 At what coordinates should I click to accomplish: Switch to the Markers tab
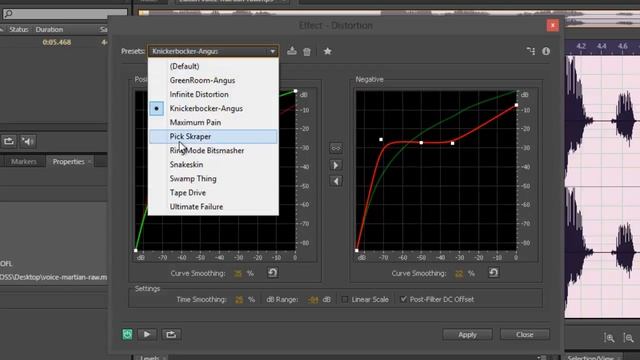[24, 162]
